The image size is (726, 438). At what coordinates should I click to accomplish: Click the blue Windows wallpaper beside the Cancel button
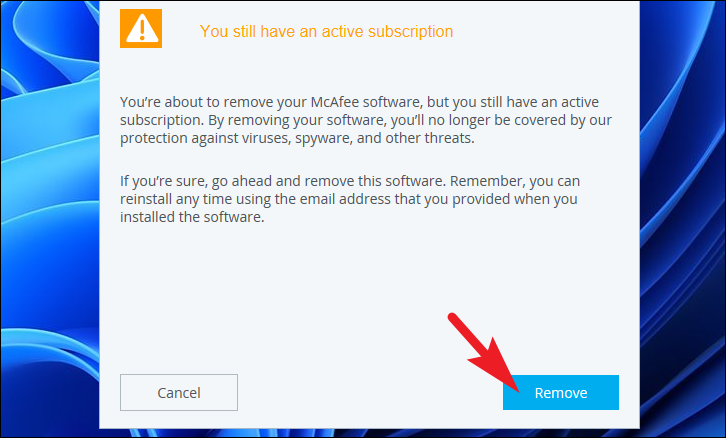click(x=51, y=393)
